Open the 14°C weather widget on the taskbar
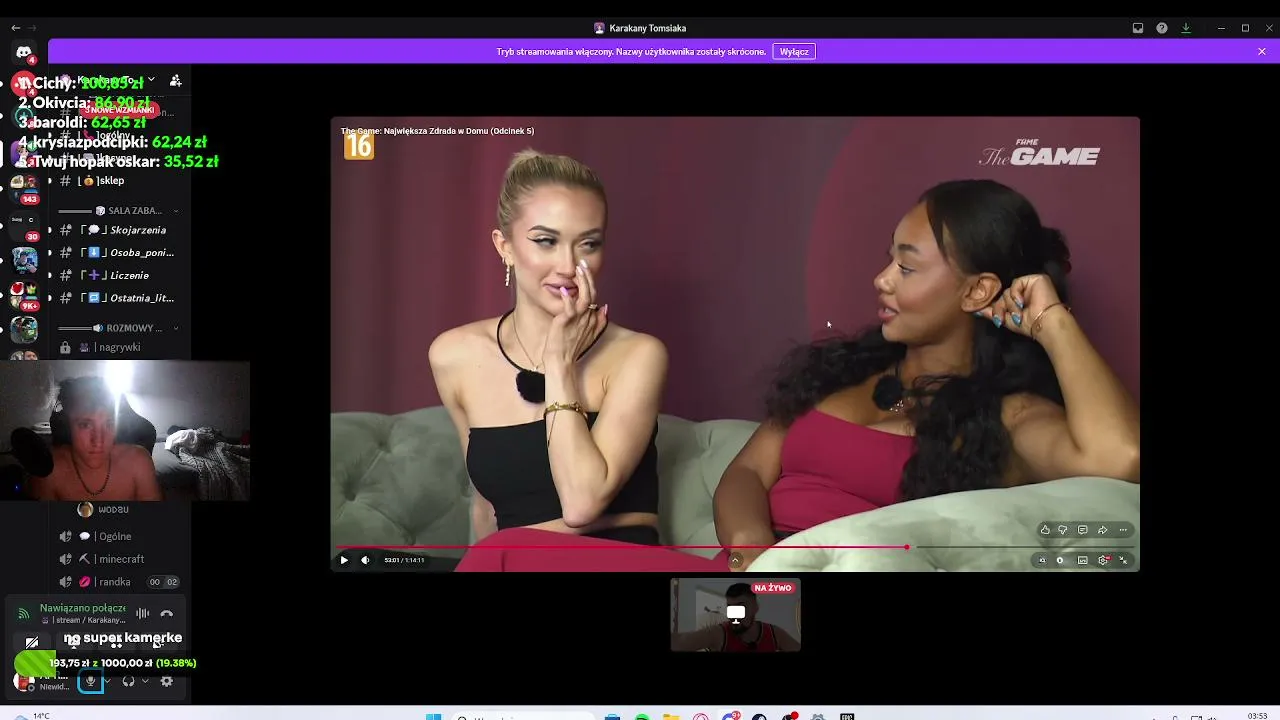The height and width of the screenshot is (720, 1280). point(30,716)
